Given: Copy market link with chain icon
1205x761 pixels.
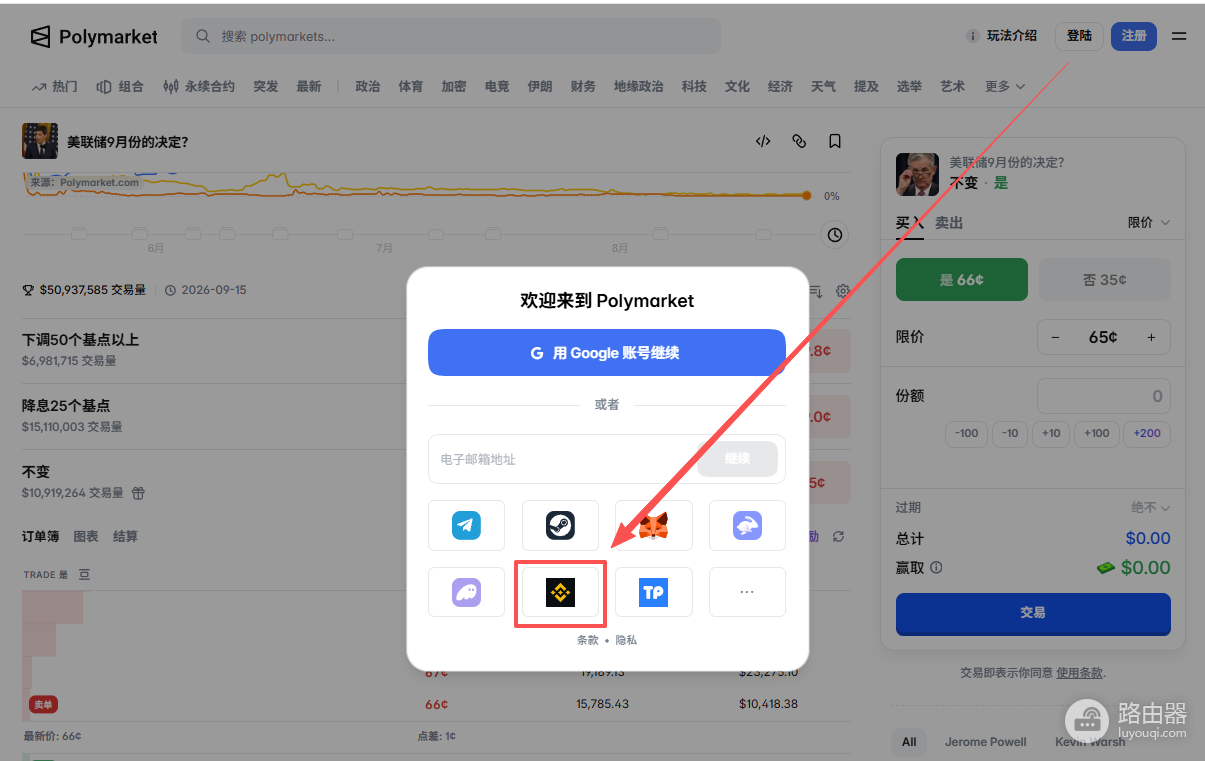Looking at the screenshot, I should click(799, 141).
